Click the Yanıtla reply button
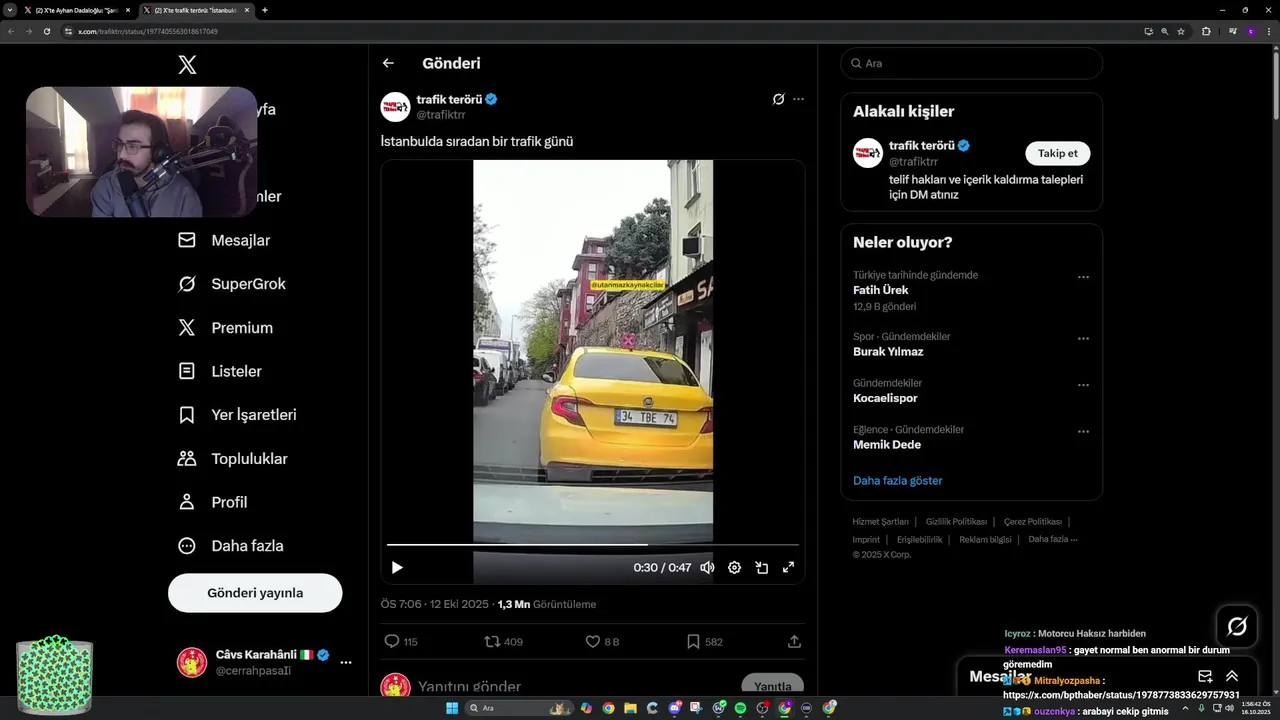The width and height of the screenshot is (1280, 720). [x=772, y=685]
